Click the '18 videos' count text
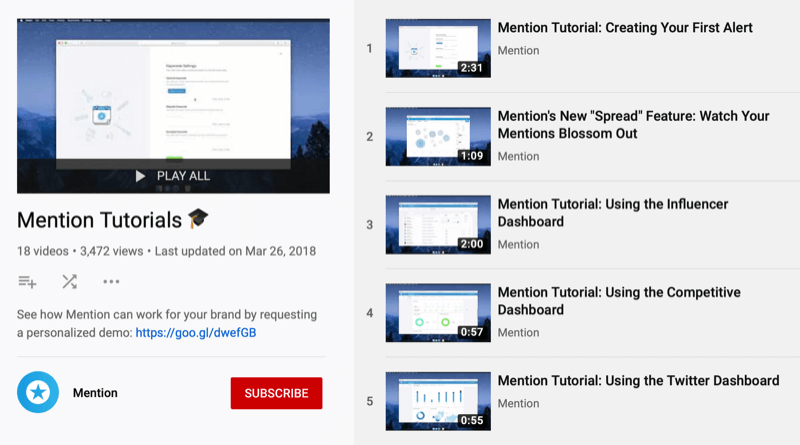This screenshot has width=800, height=445. (43, 251)
